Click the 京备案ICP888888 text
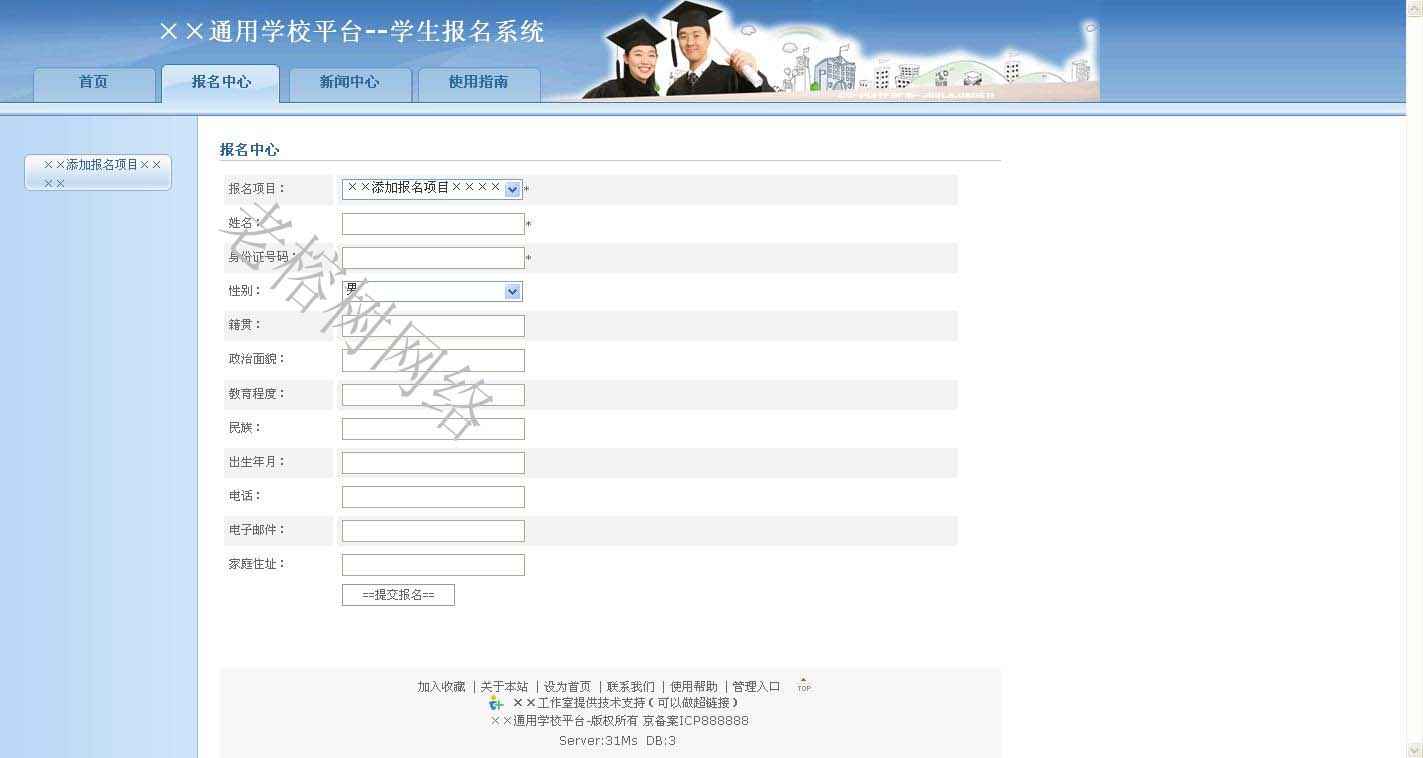The image size is (1423, 758). click(x=695, y=721)
